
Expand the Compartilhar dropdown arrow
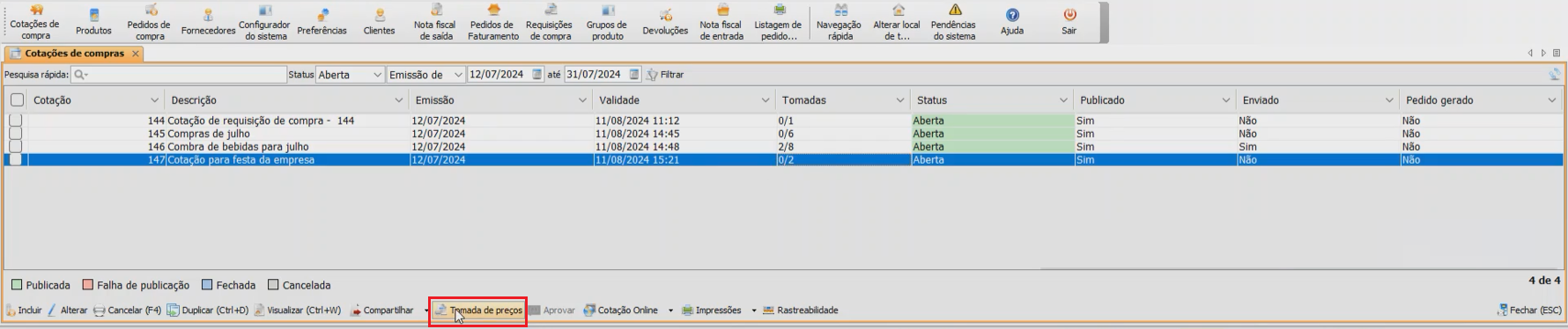pos(426,311)
